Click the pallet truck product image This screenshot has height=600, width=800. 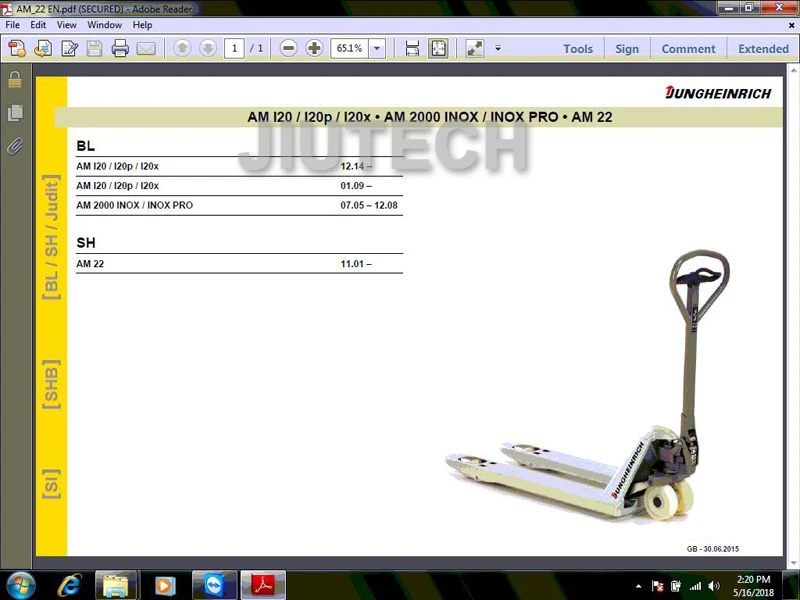click(588, 386)
